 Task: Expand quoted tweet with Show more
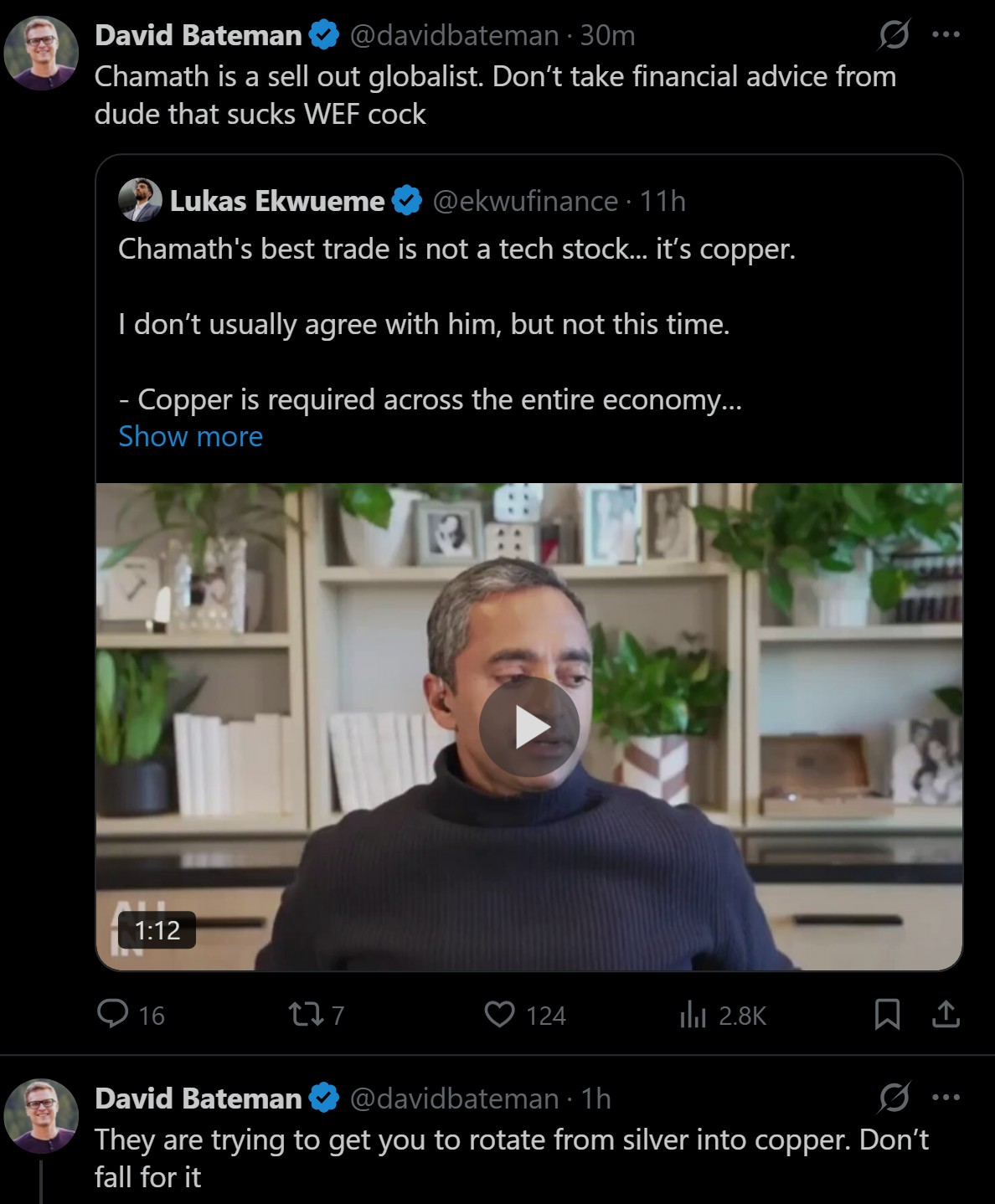point(190,436)
